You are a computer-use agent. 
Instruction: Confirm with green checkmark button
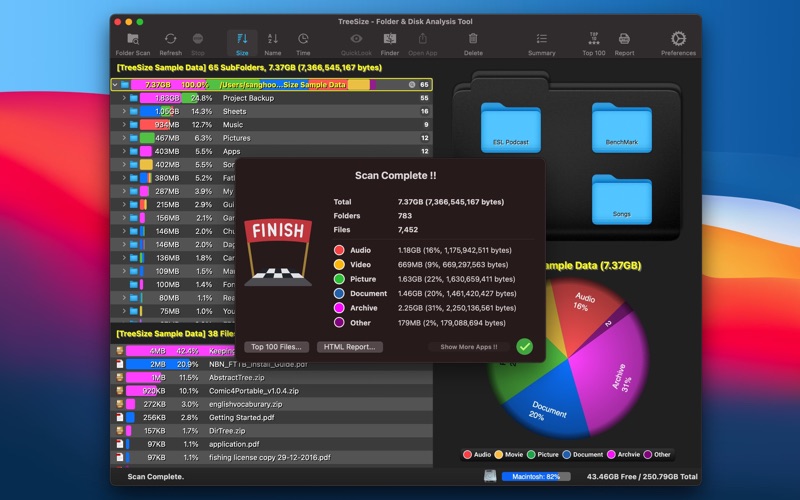pyautogui.click(x=524, y=346)
